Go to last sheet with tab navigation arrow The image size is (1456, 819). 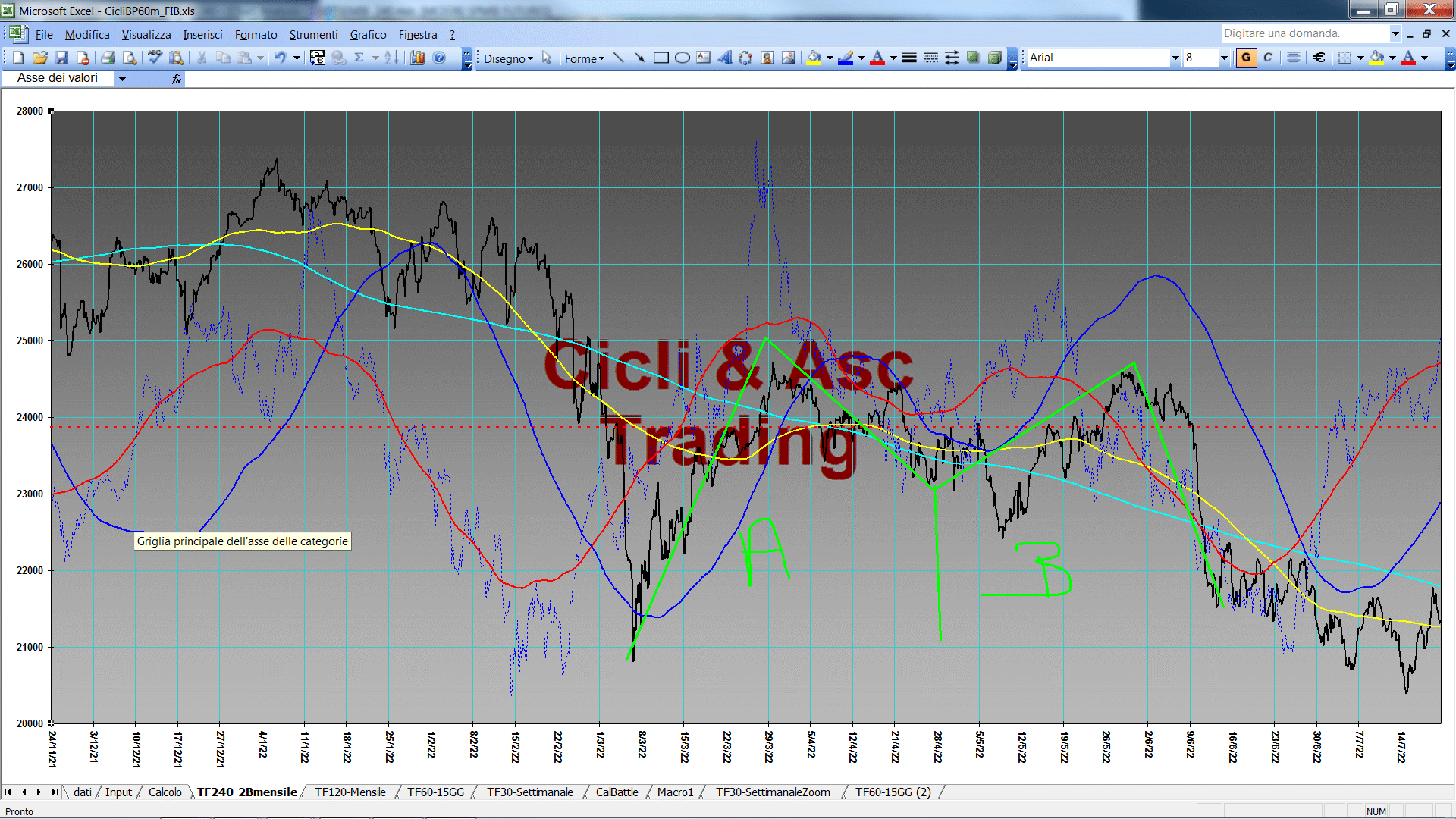(55, 792)
